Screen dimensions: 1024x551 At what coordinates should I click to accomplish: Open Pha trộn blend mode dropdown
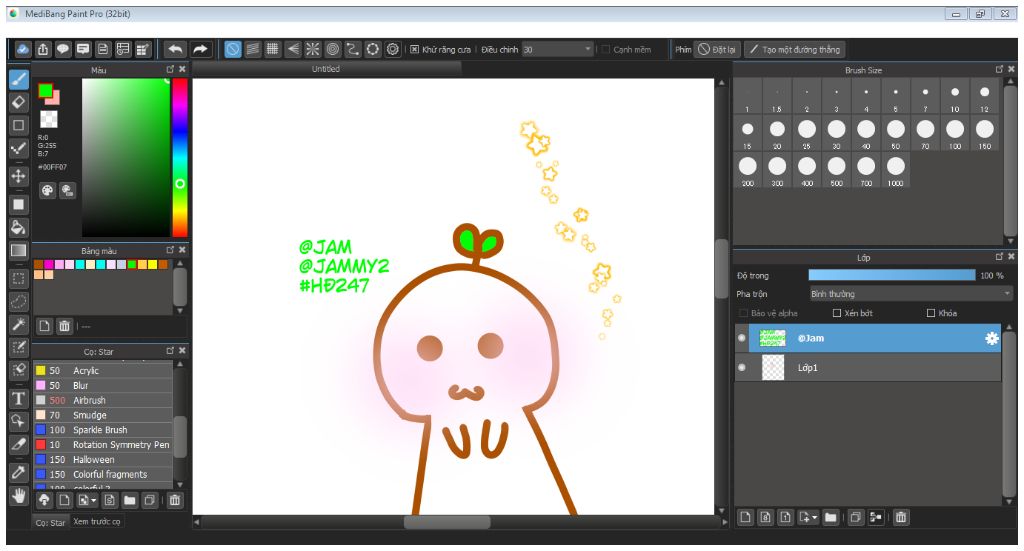pos(911,294)
